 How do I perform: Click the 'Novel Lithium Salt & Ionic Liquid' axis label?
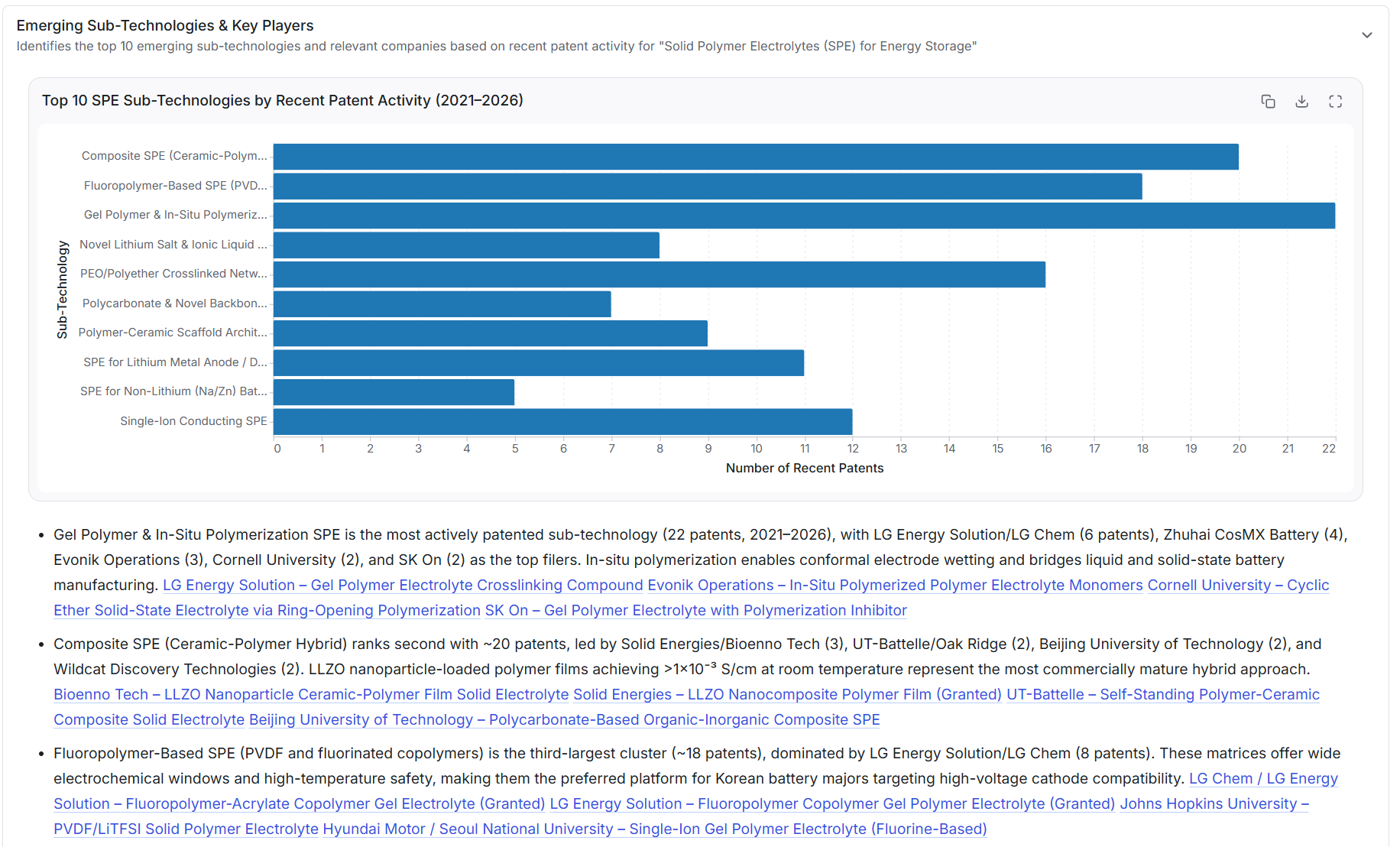click(x=173, y=245)
